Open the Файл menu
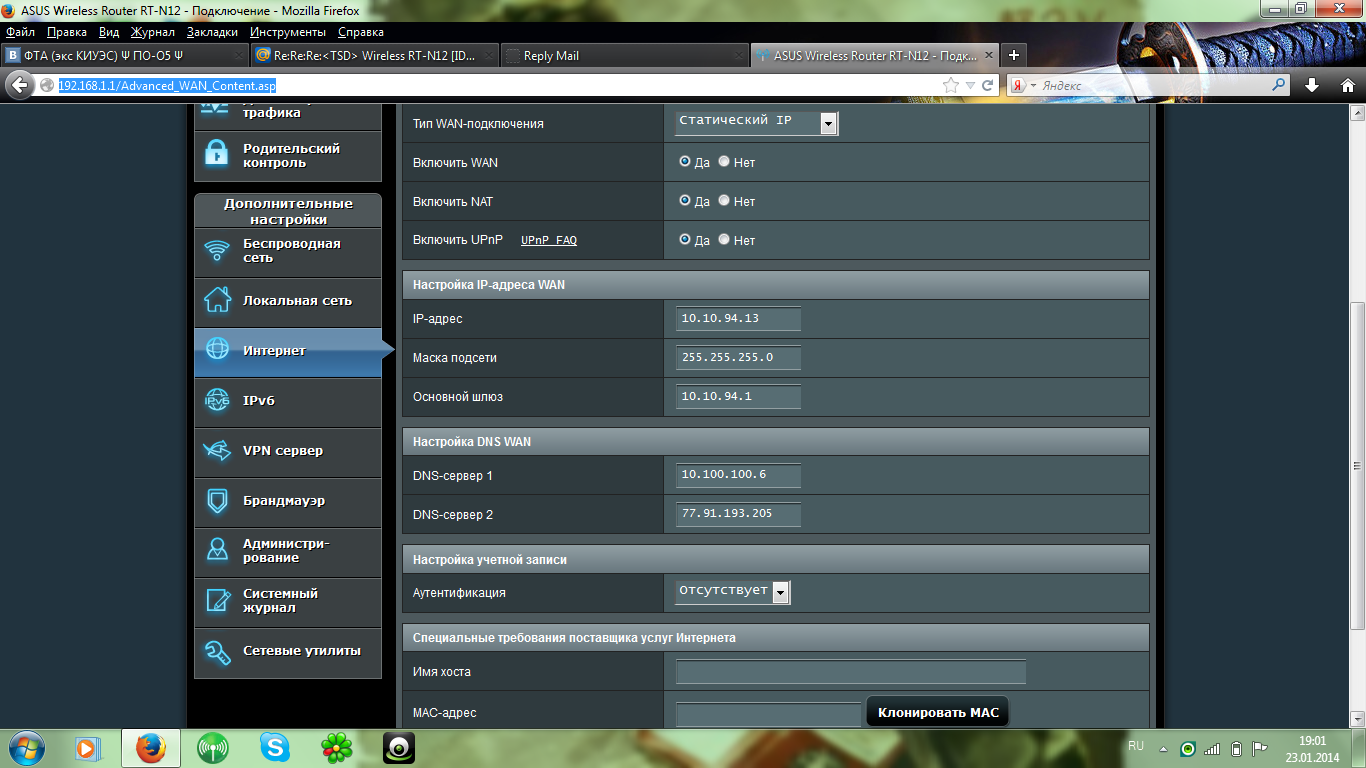The image size is (1366, 768). [20, 32]
